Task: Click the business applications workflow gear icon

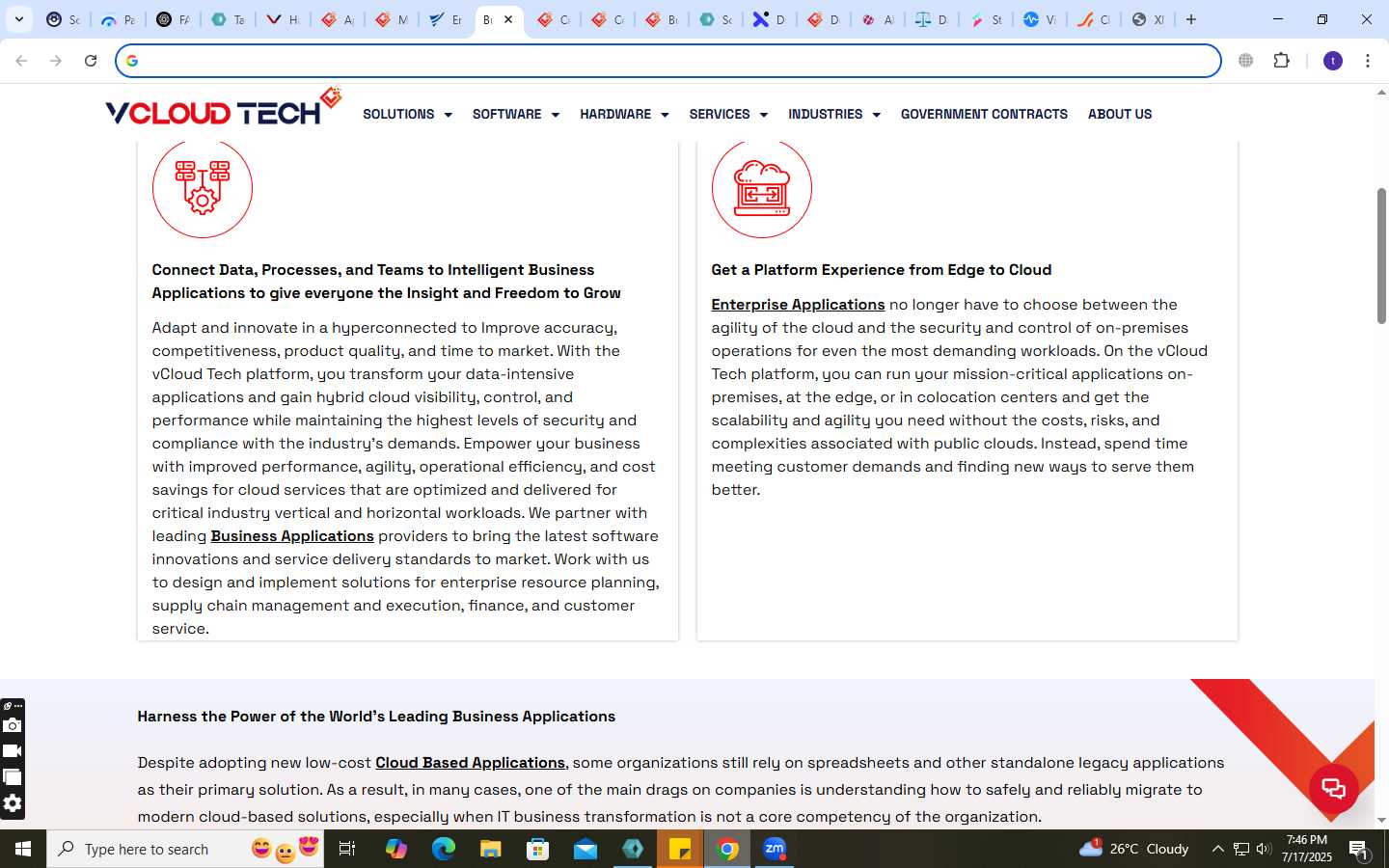Action: point(203,188)
